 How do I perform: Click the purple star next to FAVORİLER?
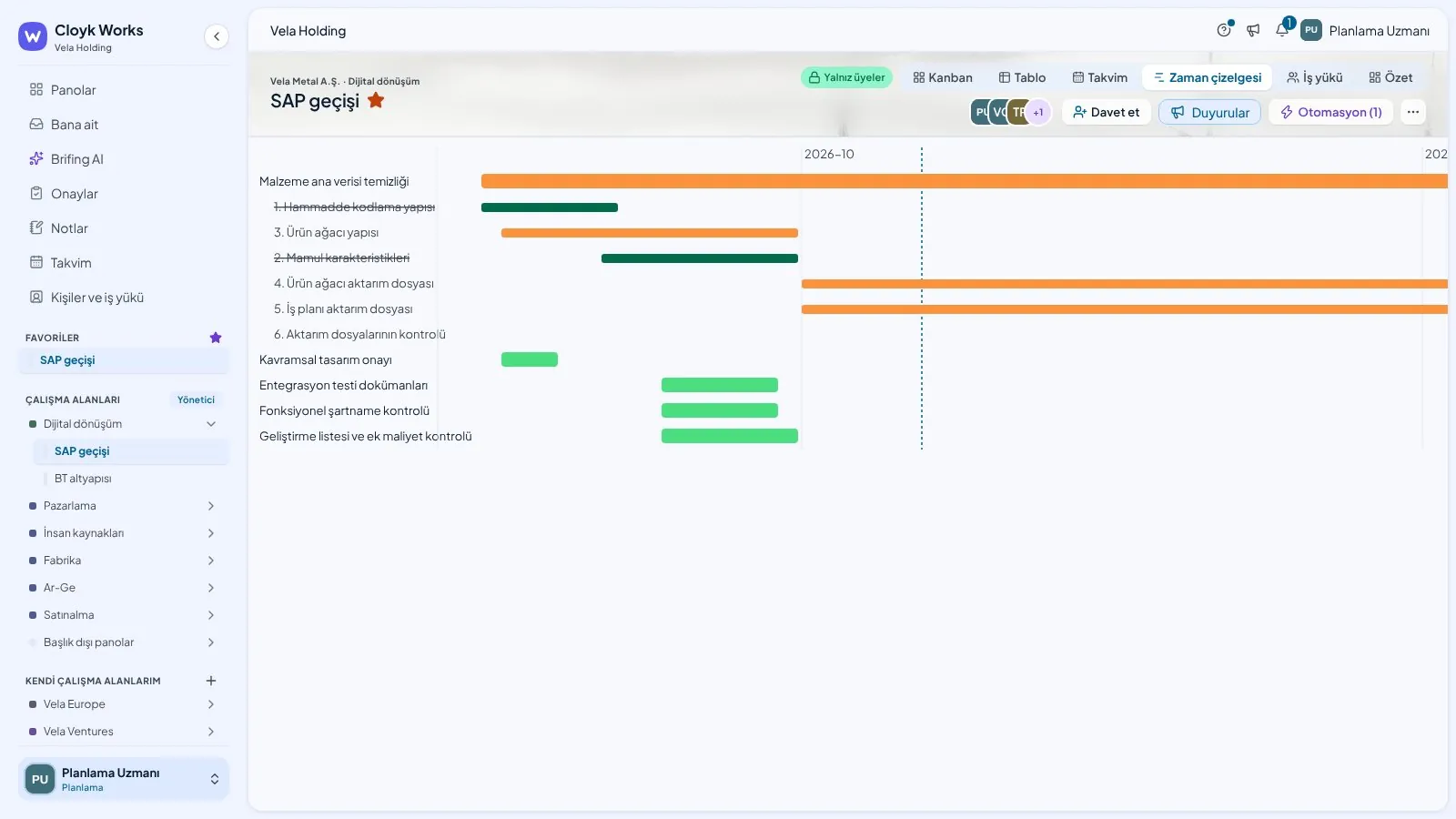(216, 338)
